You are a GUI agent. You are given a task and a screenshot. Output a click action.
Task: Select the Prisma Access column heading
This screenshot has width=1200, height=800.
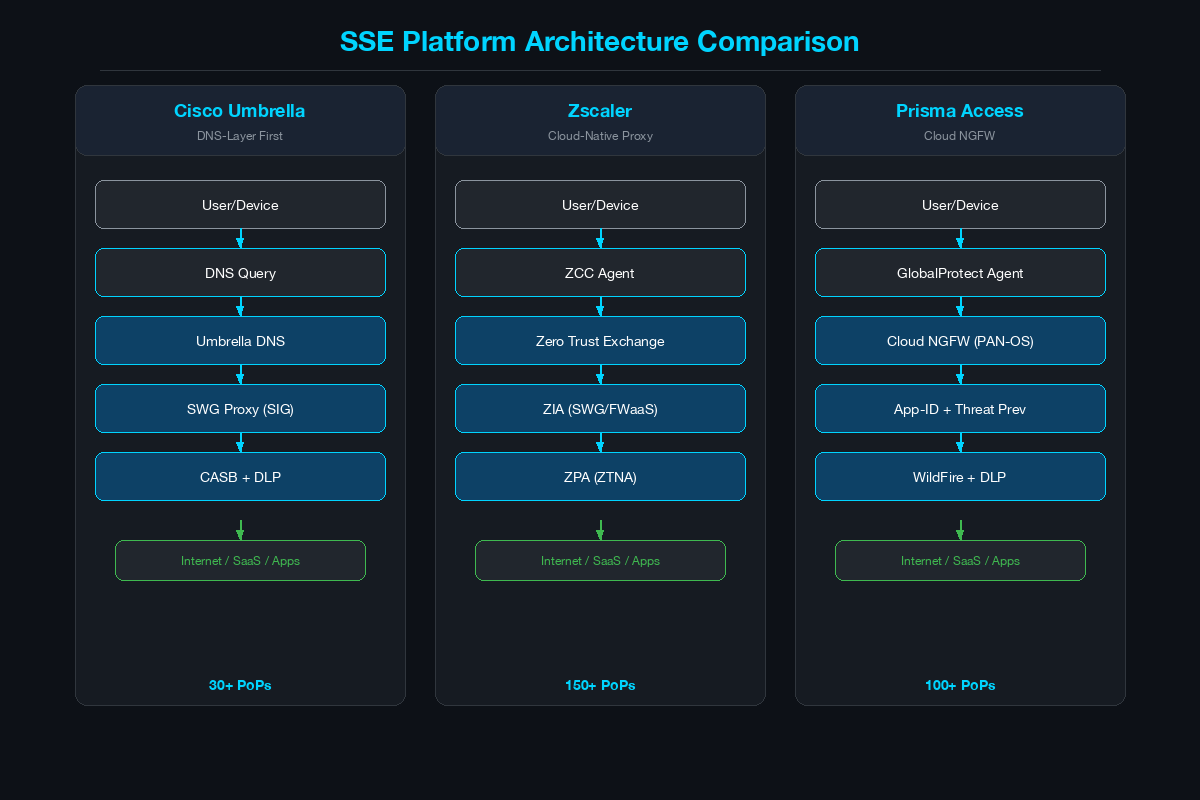click(x=960, y=111)
